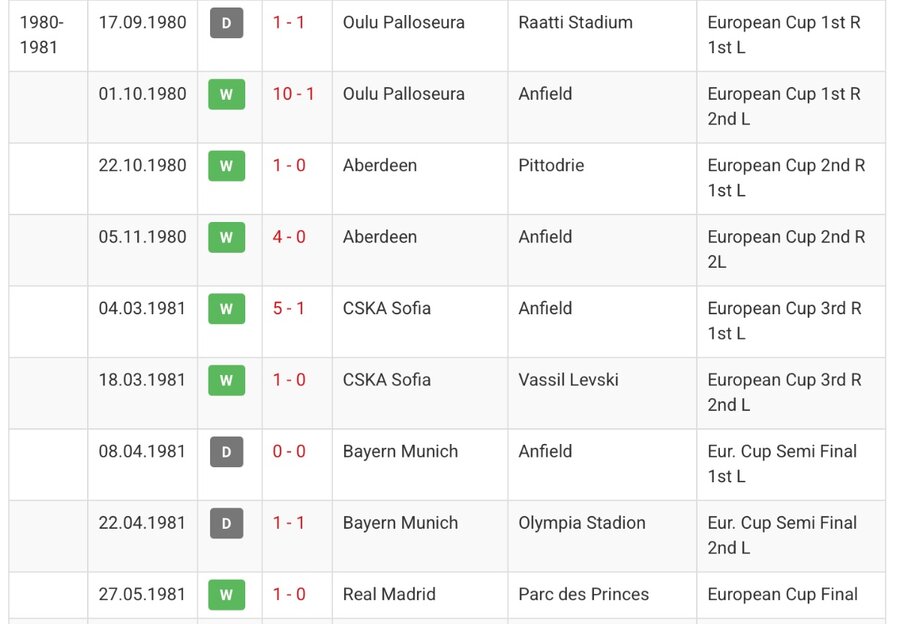The image size is (900, 624).
Task: Select Oulu Palloseura in the 17.09.1980 row
Action: click(x=404, y=22)
